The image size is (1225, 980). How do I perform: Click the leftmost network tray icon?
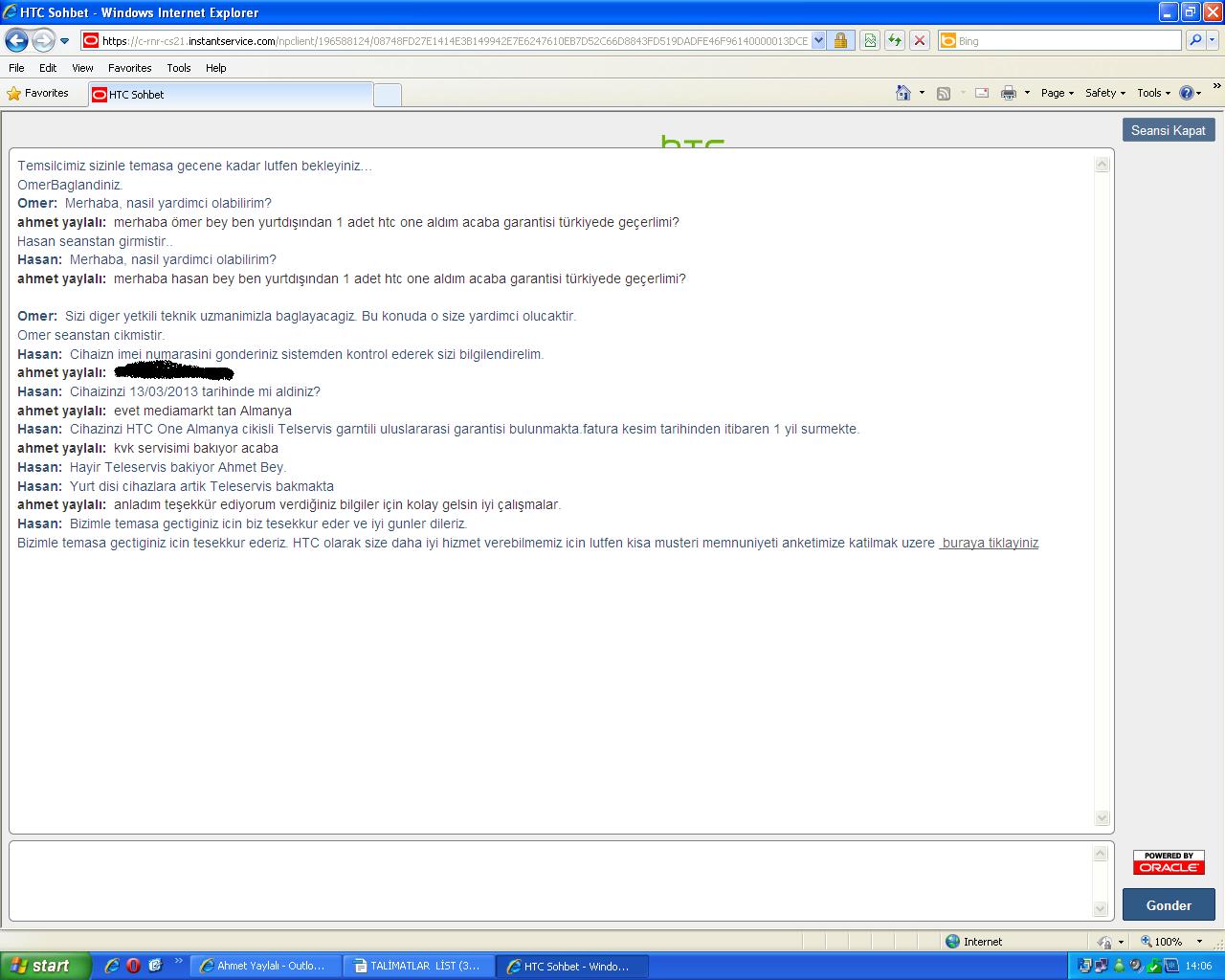[x=1085, y=967]
